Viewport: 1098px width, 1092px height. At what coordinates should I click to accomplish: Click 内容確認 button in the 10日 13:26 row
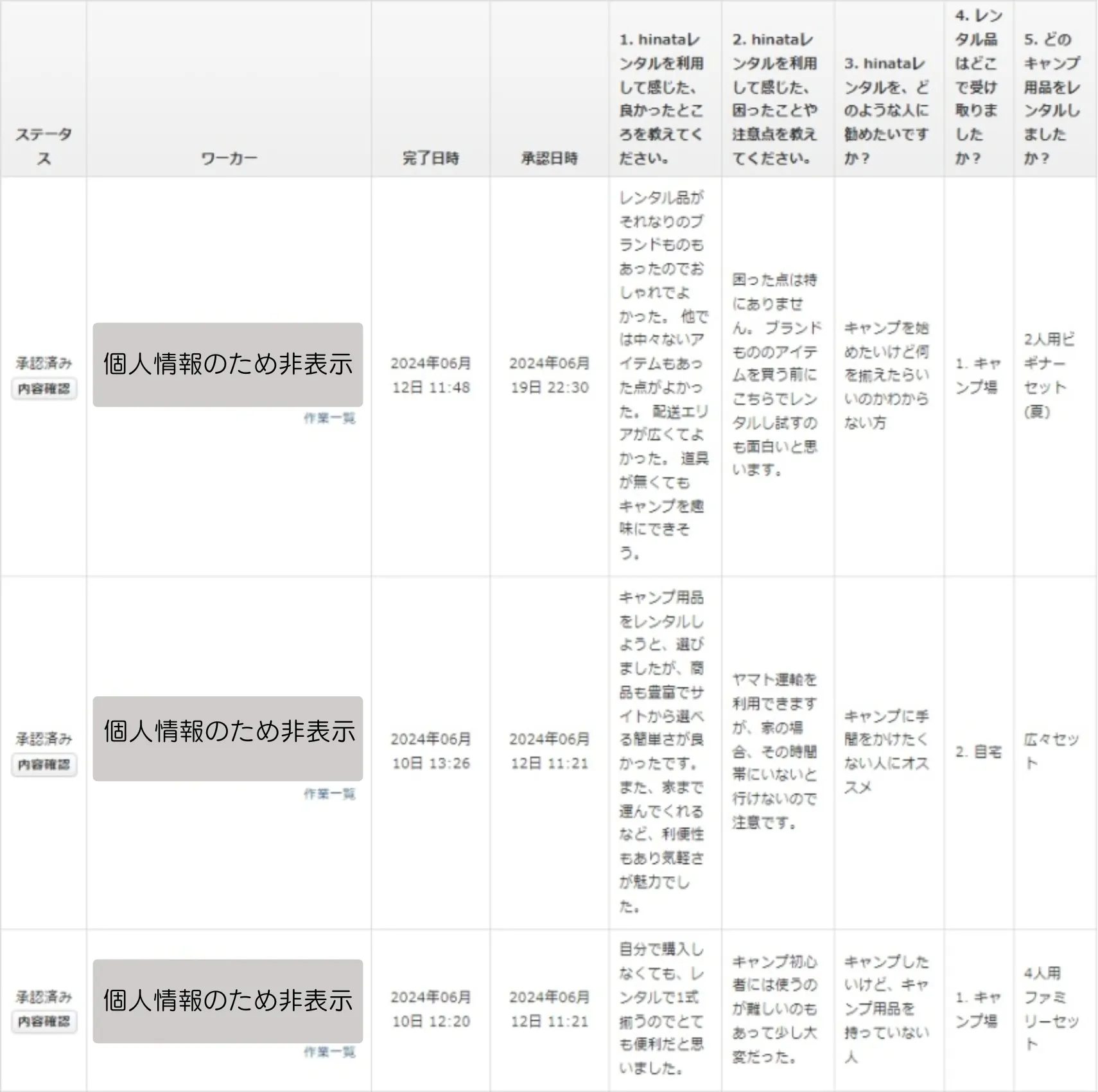[x=44, y=764]
